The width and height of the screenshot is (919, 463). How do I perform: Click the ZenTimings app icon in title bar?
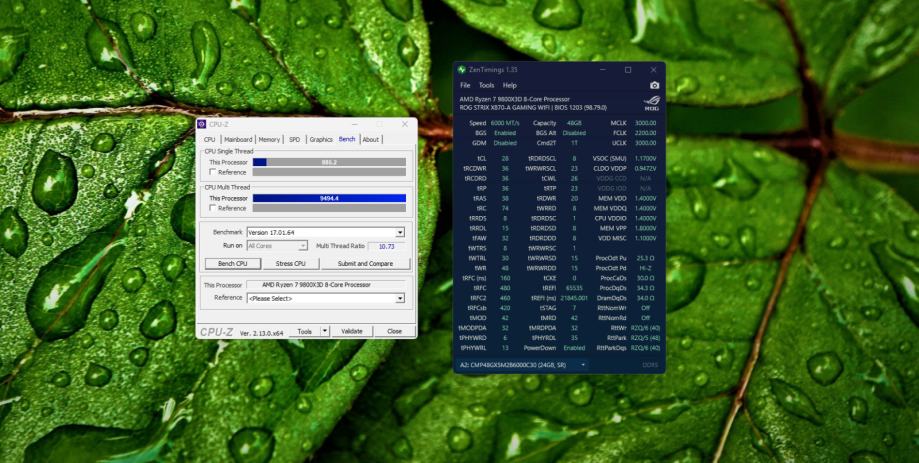coord(462,70)
